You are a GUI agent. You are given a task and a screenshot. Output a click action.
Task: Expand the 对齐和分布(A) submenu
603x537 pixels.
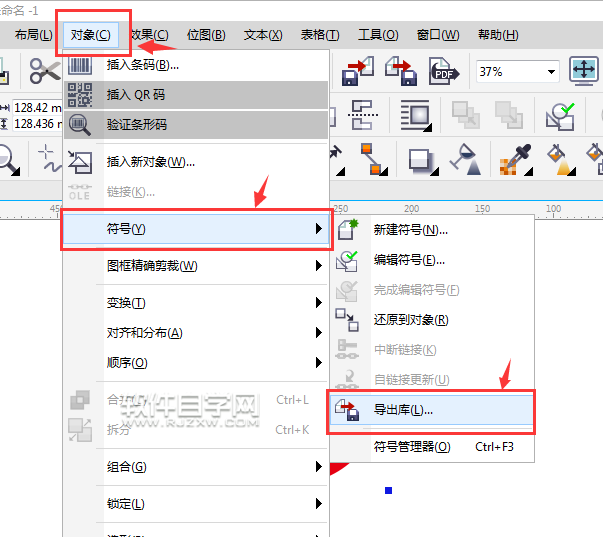tap(196, 333)
